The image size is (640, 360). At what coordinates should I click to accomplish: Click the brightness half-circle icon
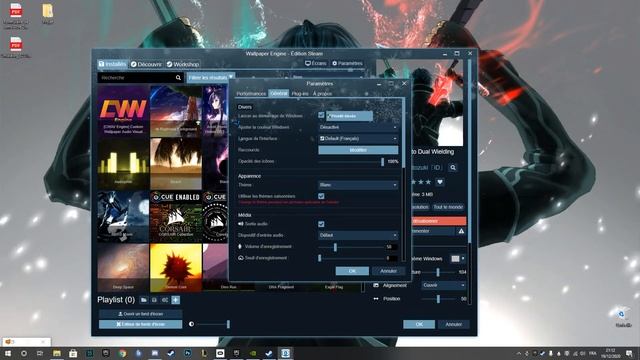point(191,324)
